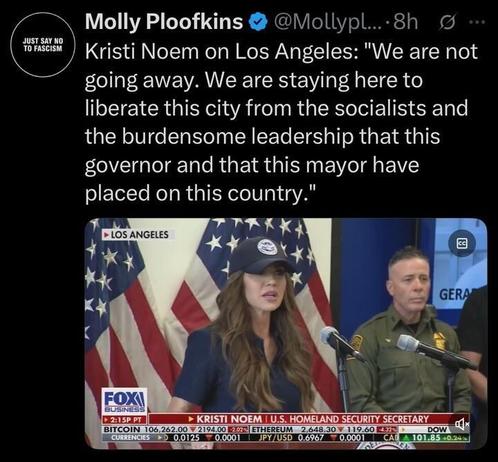
Task: Click the cap emblem on speaker's hat
Action: 267,247
